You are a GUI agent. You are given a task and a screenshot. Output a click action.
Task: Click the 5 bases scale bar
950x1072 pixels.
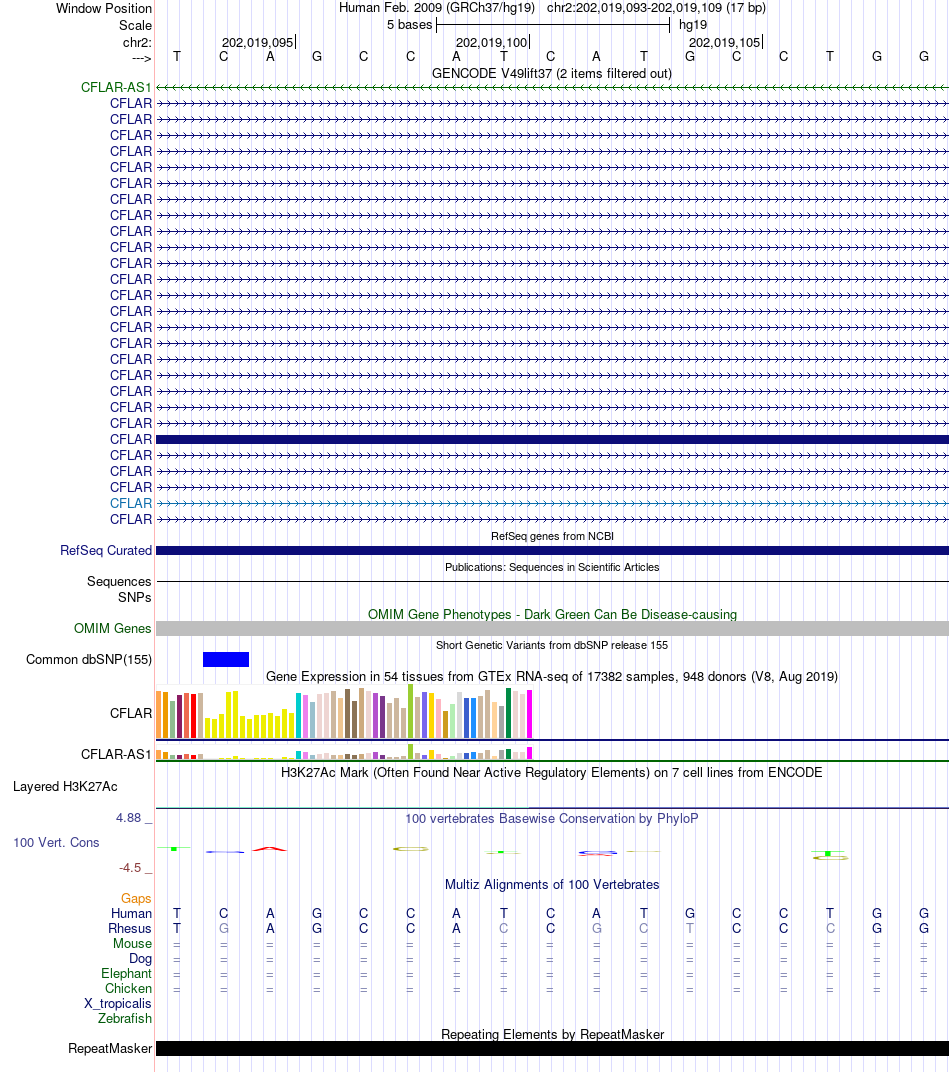(553, 25)
